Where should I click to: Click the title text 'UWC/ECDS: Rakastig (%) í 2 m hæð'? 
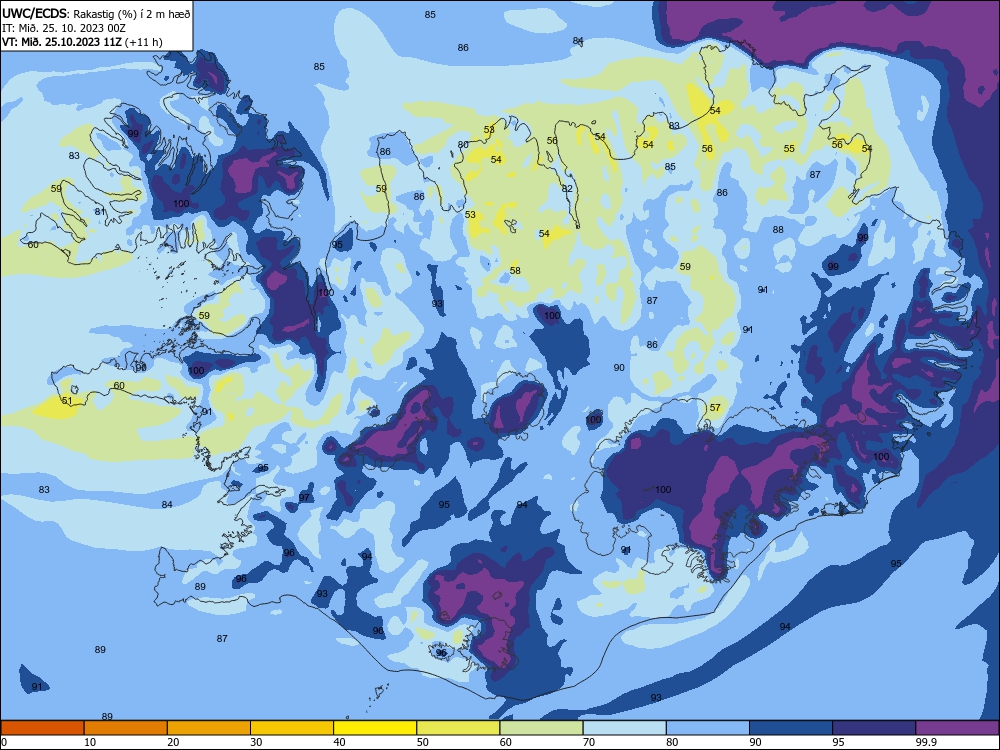tap(96, 13)
